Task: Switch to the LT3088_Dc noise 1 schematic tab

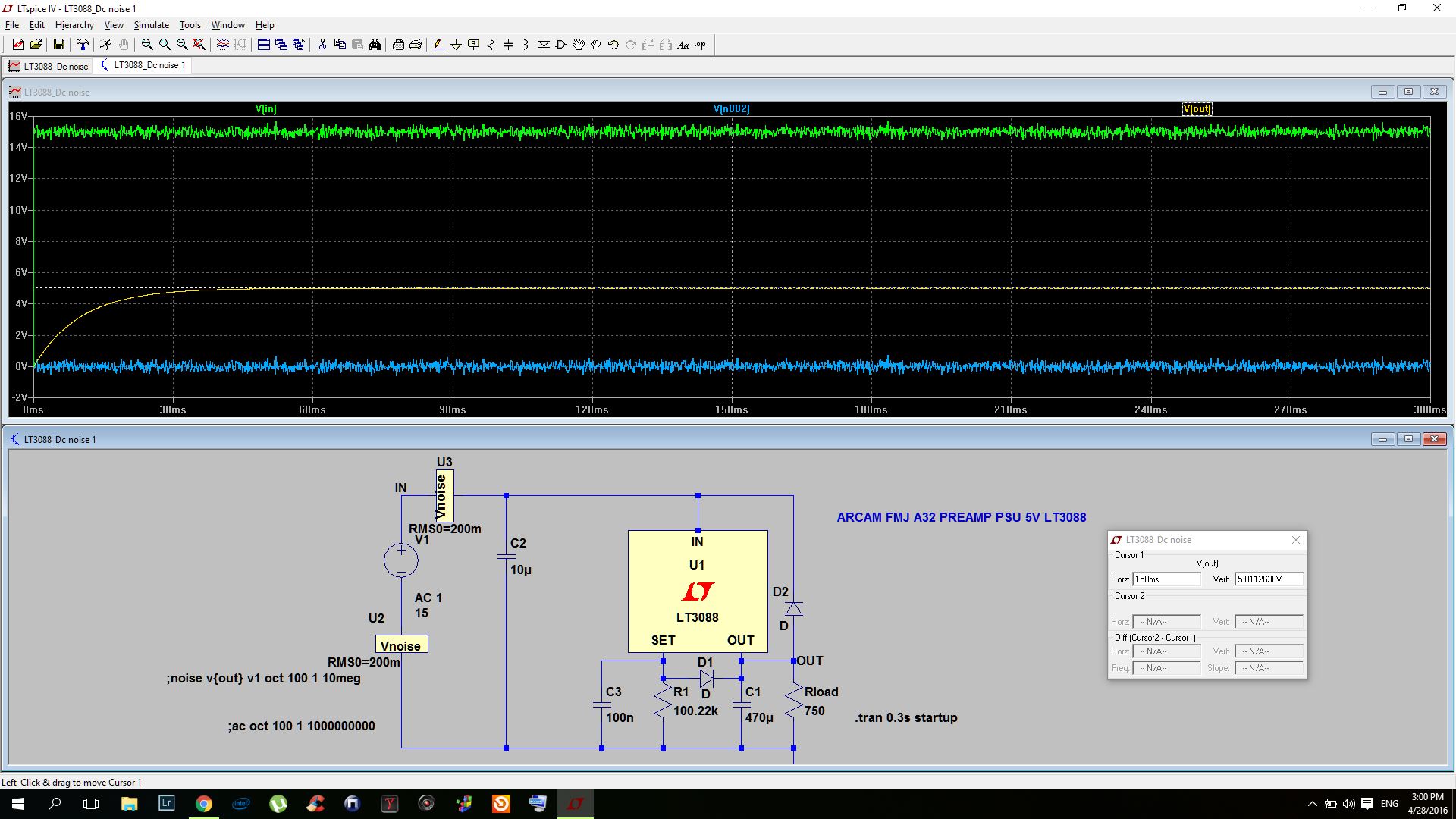Action: coord(143,65)
